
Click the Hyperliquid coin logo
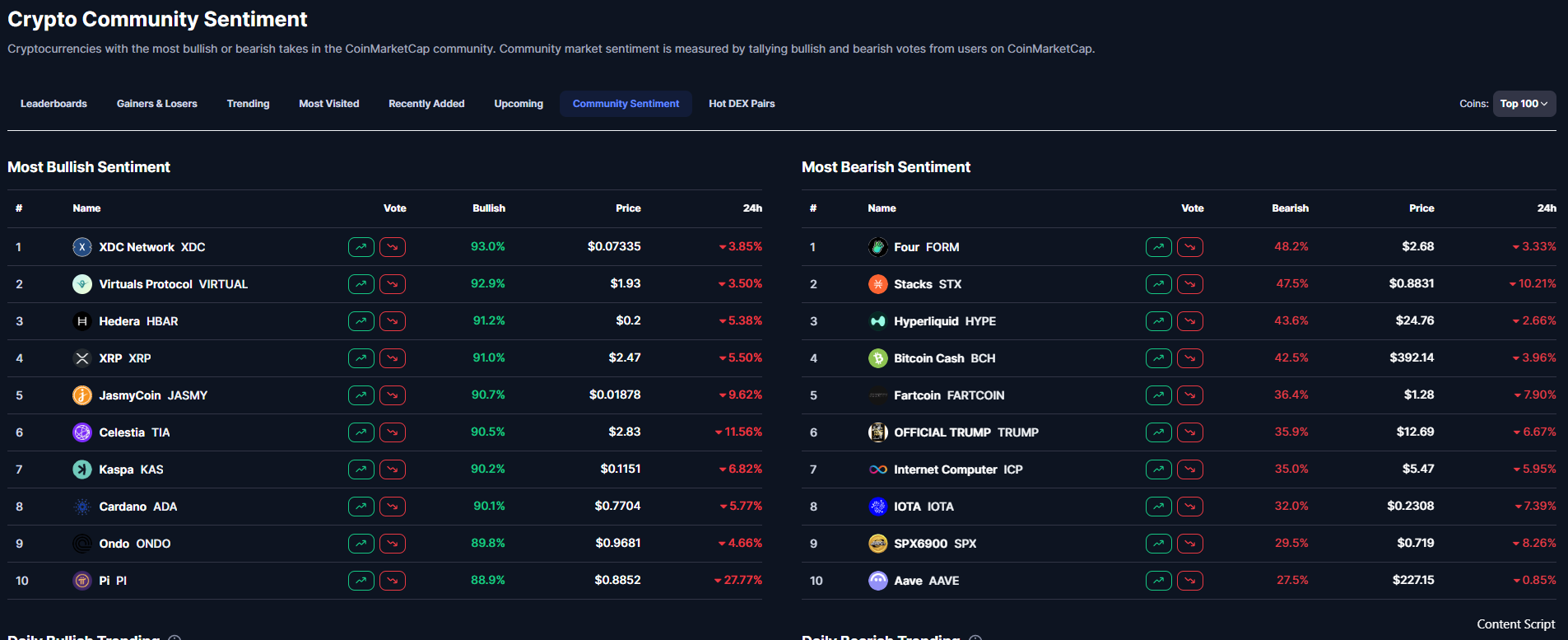(x=878, y=321)
